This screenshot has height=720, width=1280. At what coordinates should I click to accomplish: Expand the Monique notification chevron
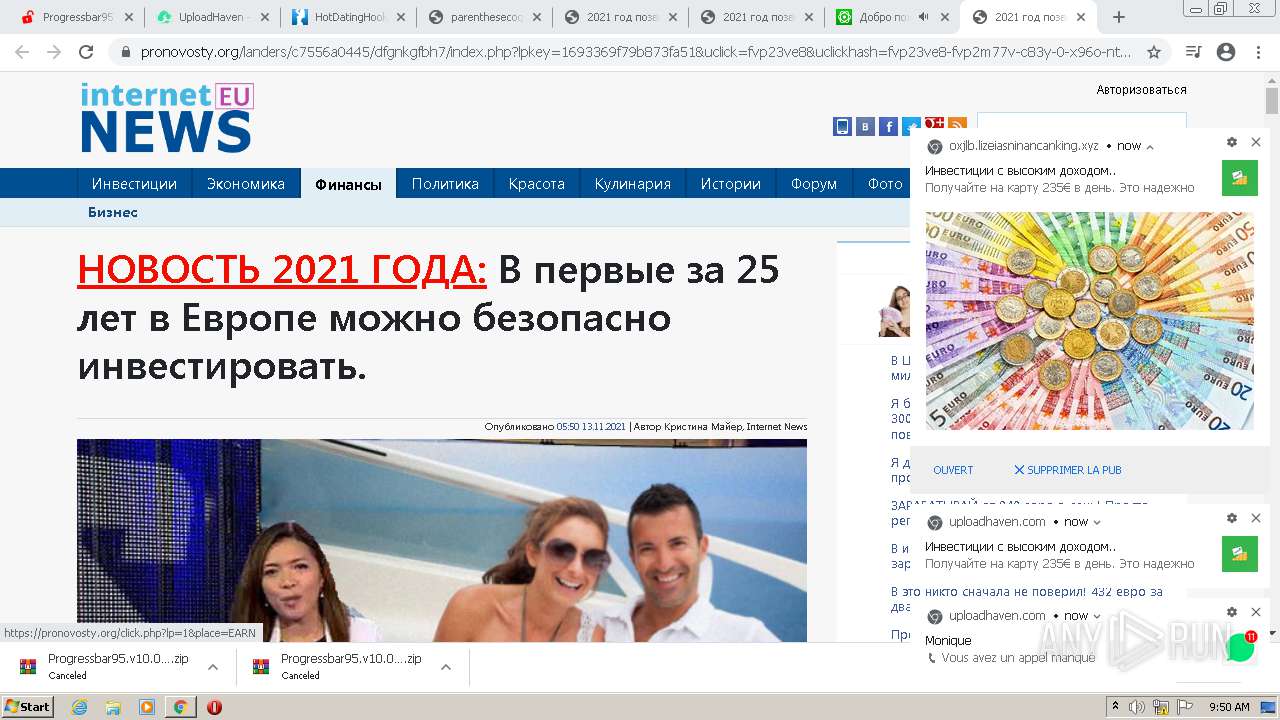tap(1097, 616)
